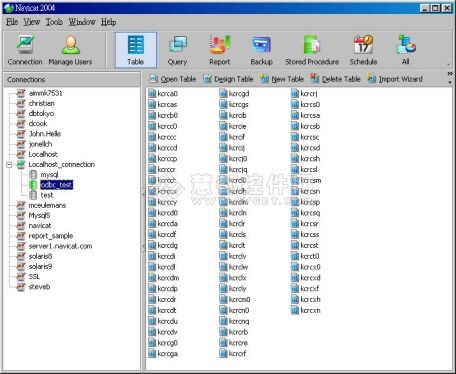The width and height of the screenshot is (456, 374).
Task: Collapse the Localhost_connection tree node
Action: (9, 164)
